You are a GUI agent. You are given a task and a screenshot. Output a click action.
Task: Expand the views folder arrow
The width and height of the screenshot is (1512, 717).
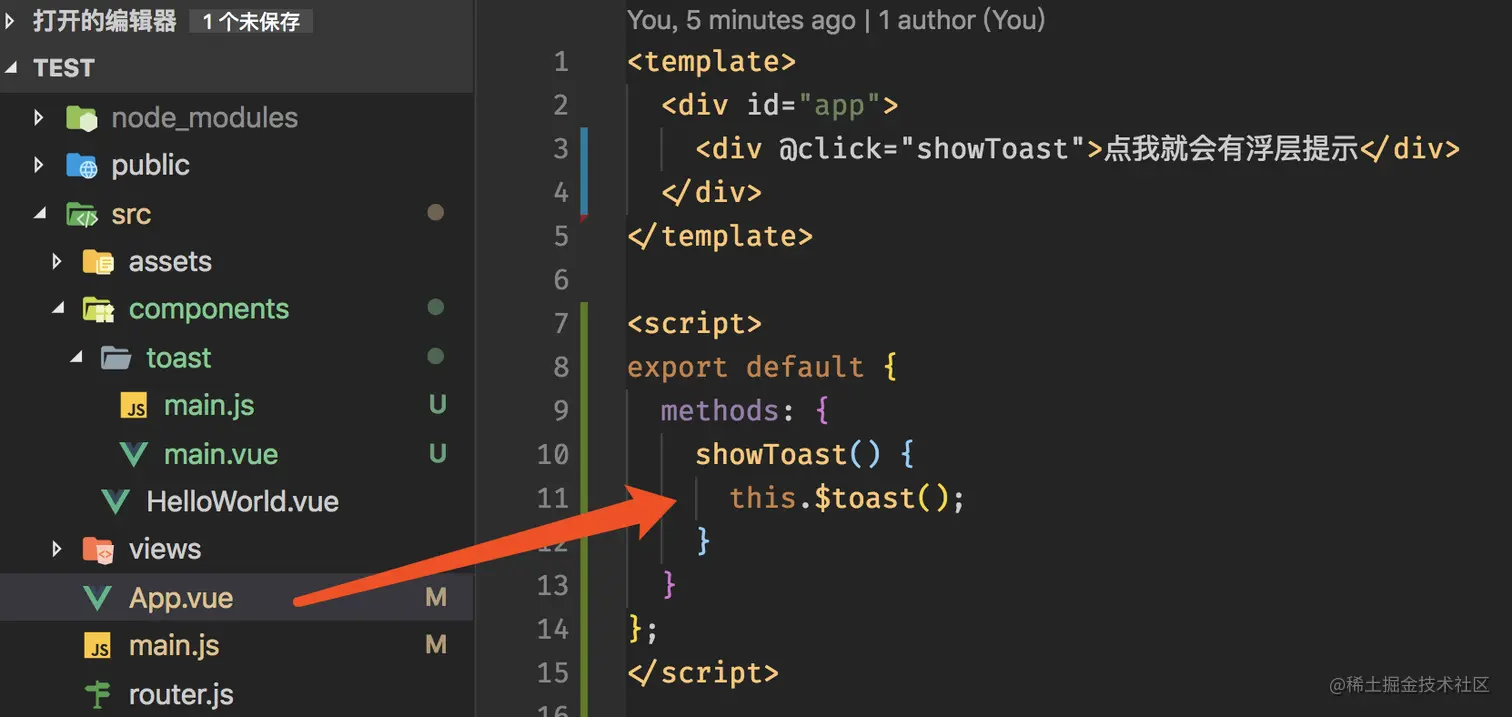(57, 549)
